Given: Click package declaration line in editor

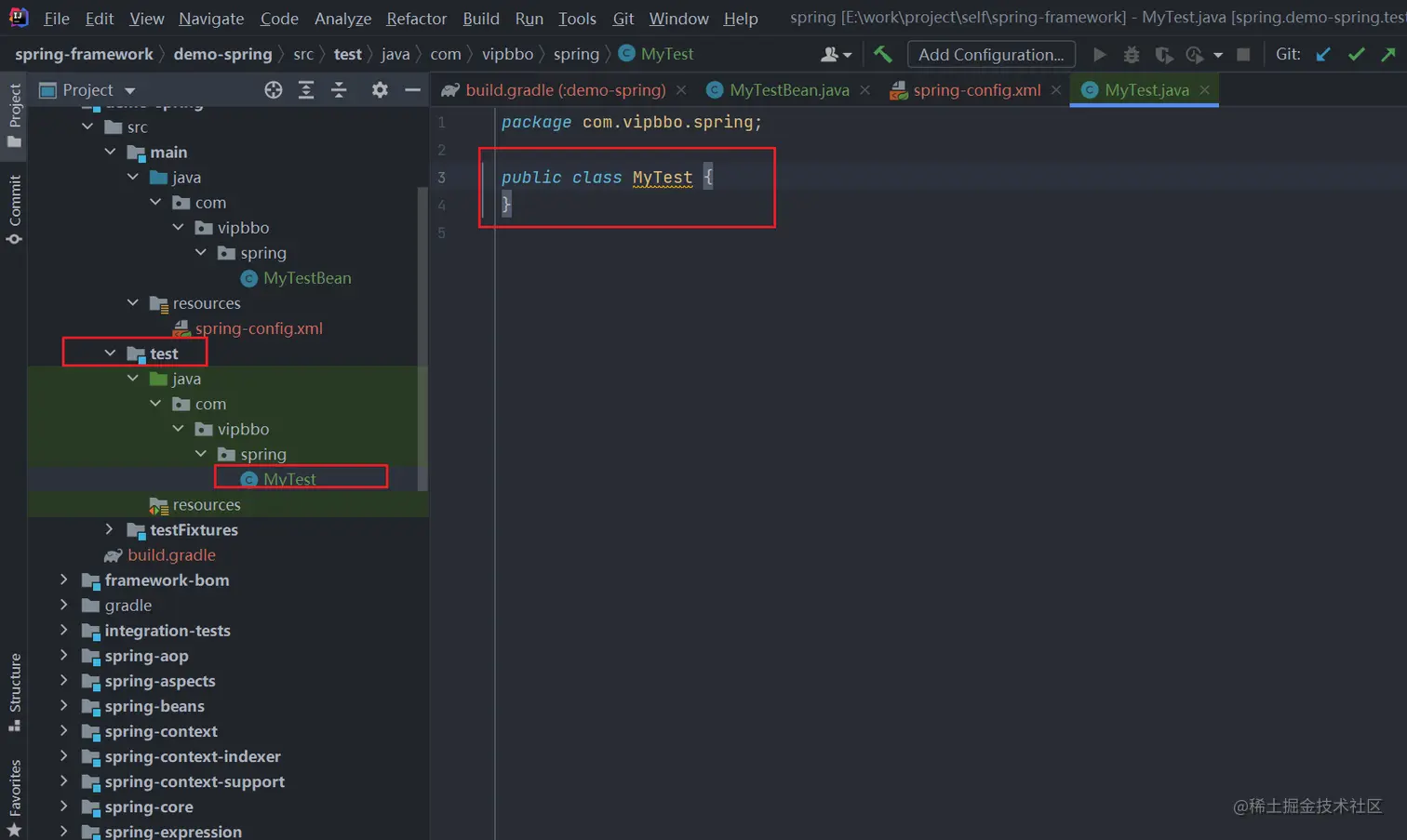Looking at the screenshot, I should (632, 122).
